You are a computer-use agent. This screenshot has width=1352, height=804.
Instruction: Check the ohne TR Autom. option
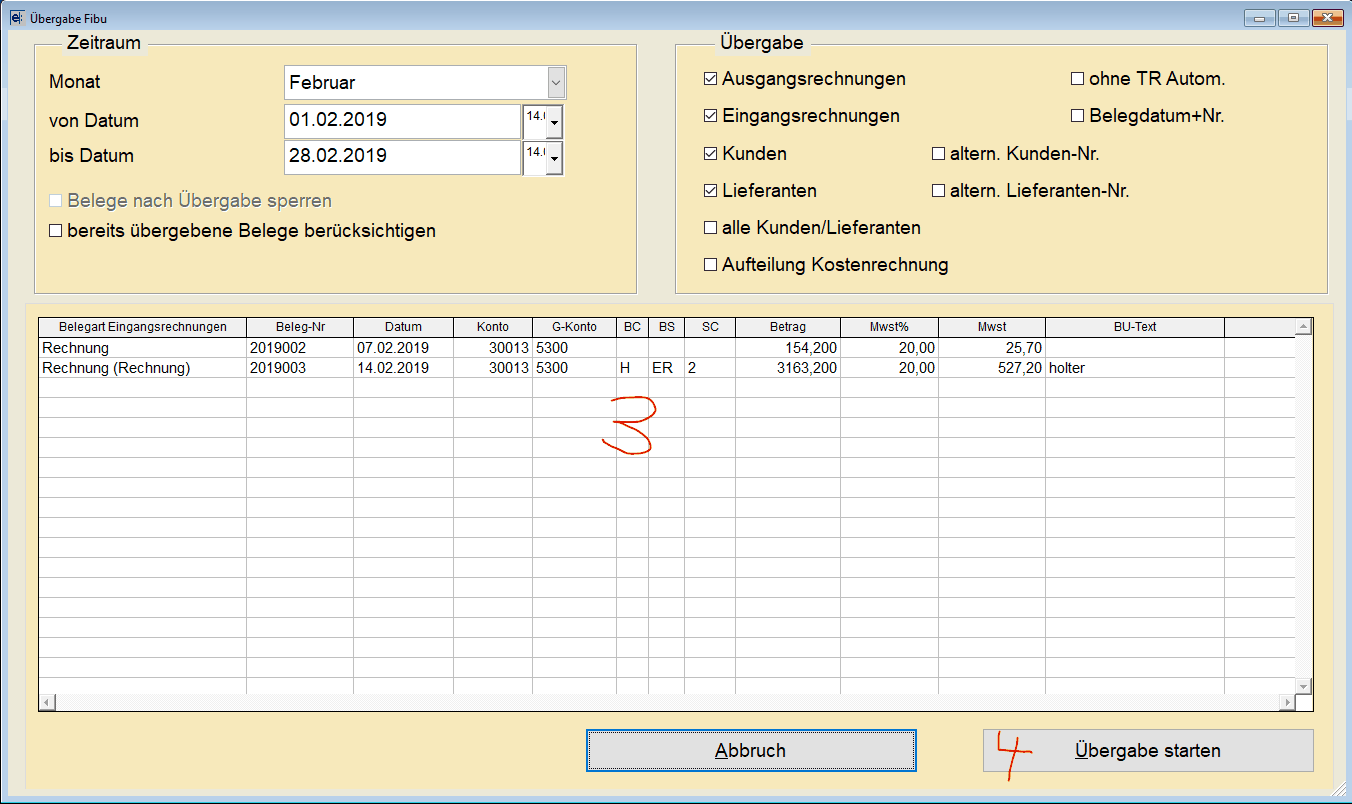tap(1078, 79)
